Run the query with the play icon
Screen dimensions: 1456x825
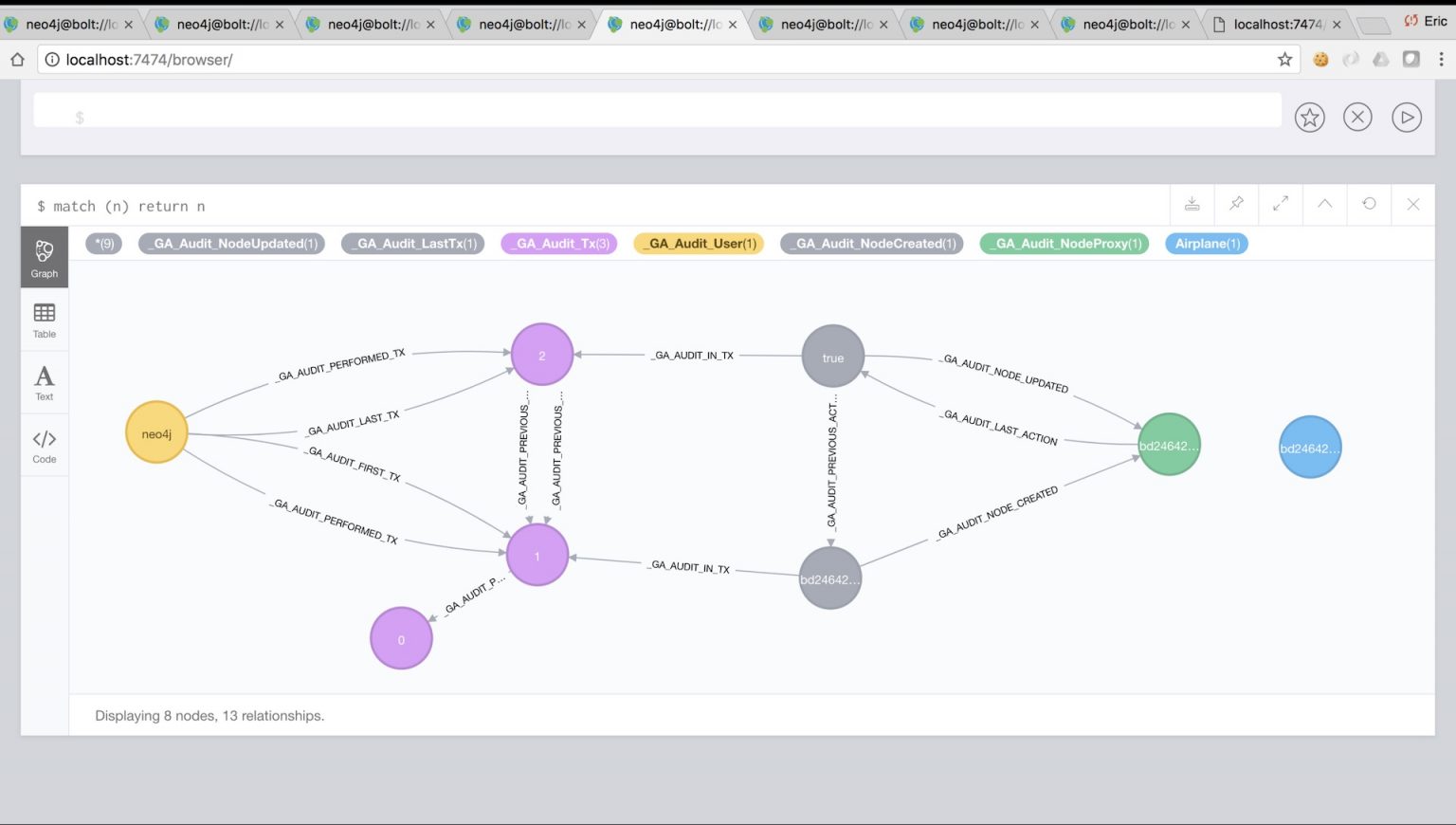click(x=1407, y=117)
